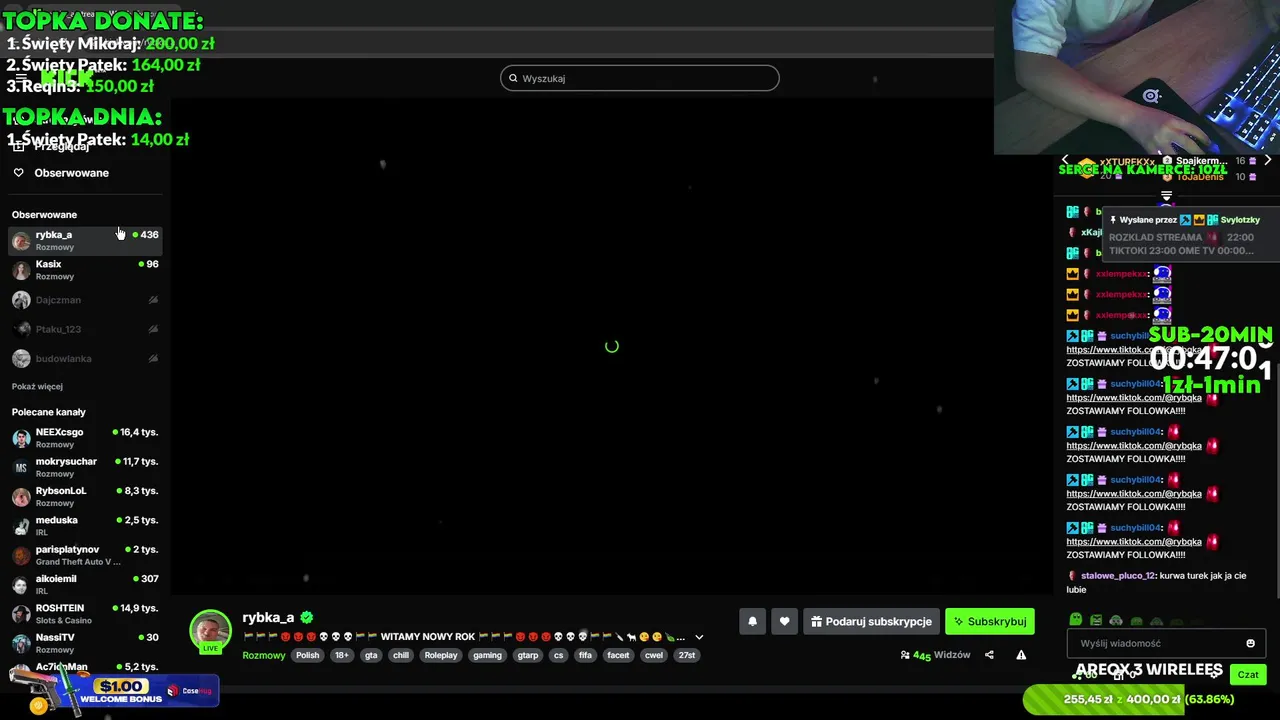Open recommended channel ROSHTEIN

pyautogui.click(x=84, y=614)
